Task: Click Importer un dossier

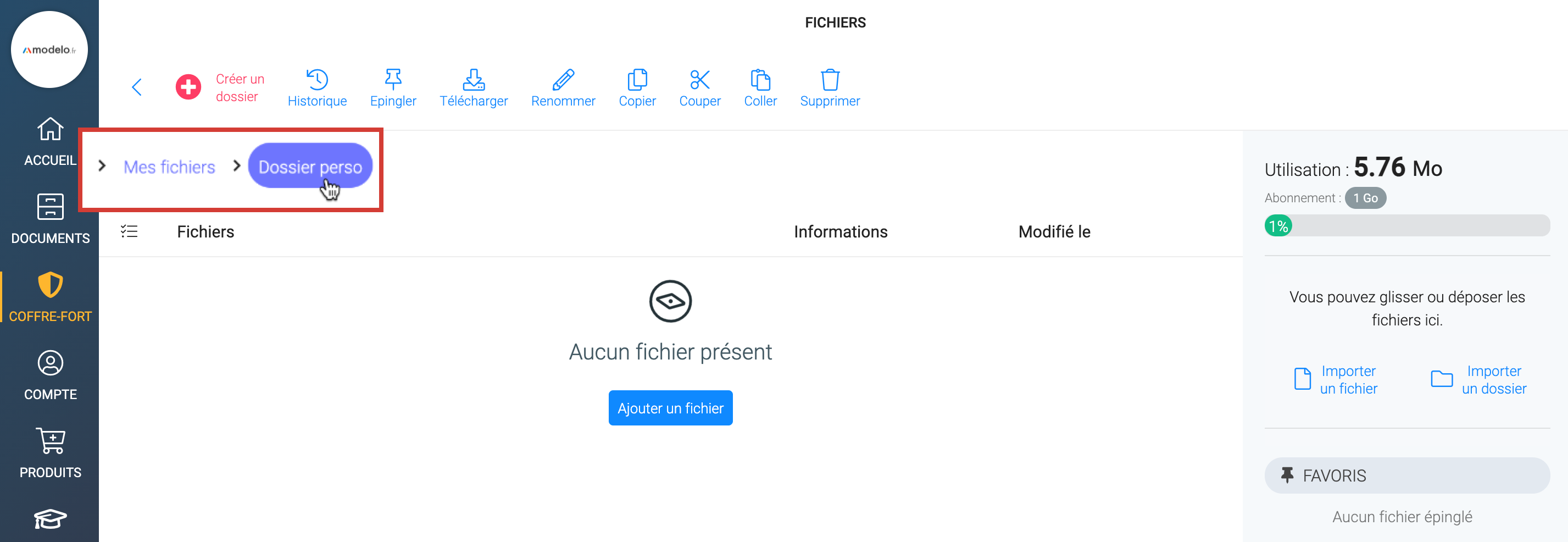Action: [x=1478, y=380]
